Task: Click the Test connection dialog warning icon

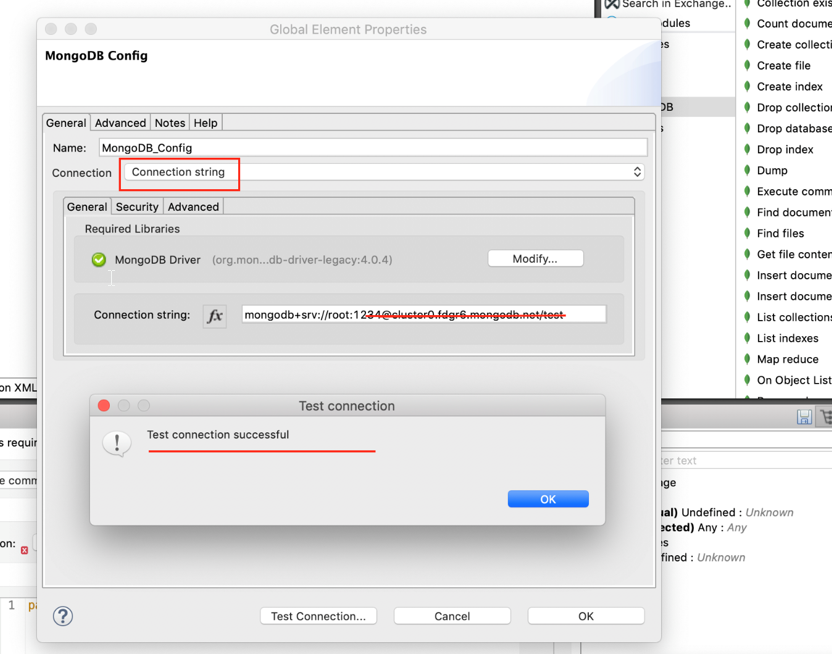Action: pos(117,443)
